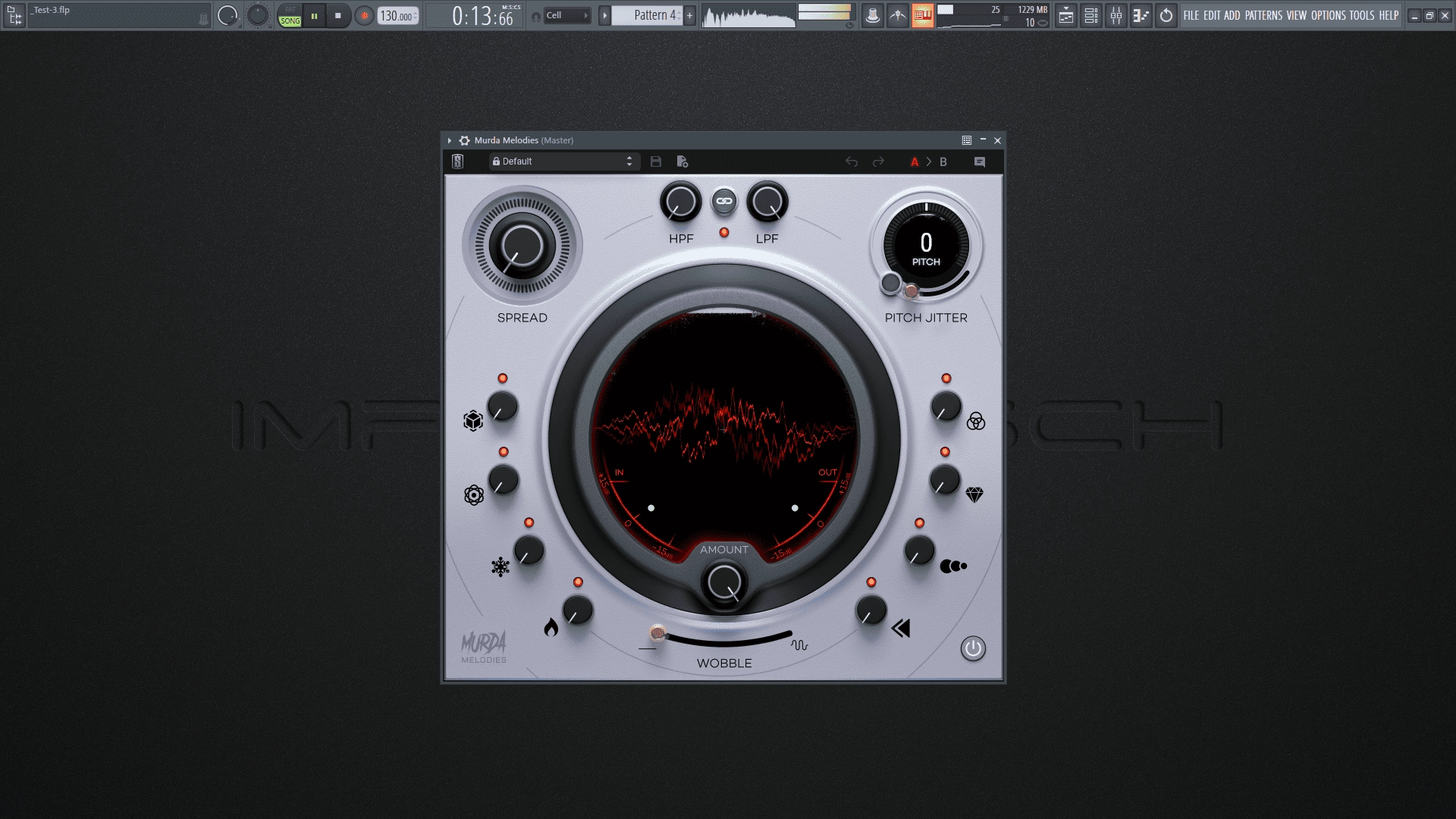Image resolution: width=1456 pixels, height=819 pixels.
Task: Open plugin menu arrow beside Murda Melodies
Action: tap(450, 140)
